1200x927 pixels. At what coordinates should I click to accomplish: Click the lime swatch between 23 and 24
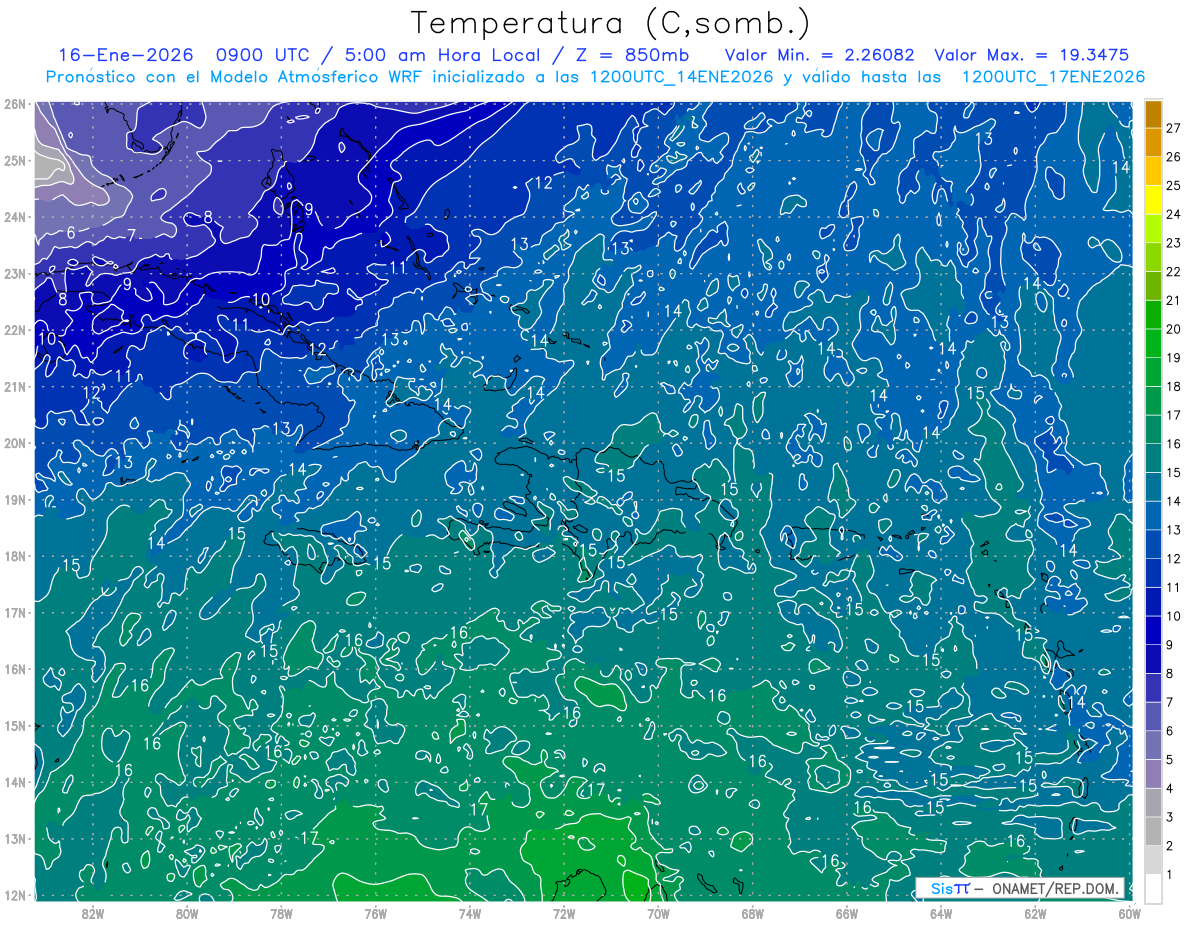(x=1153, y=229)
